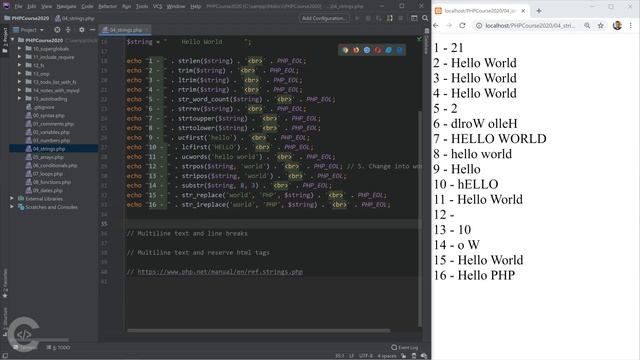Open the View menu

pyautogui.click(x=47, y=6)
